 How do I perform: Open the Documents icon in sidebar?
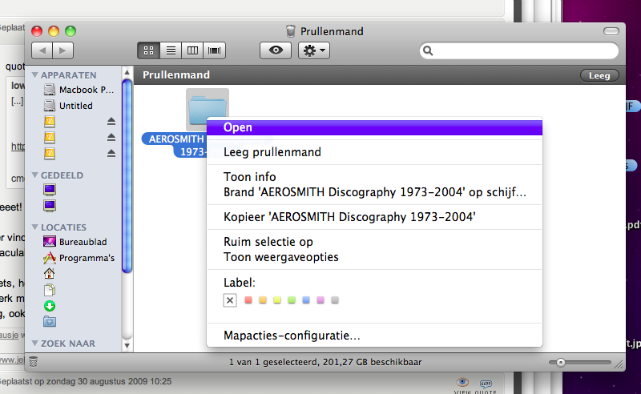pos(49,290)
